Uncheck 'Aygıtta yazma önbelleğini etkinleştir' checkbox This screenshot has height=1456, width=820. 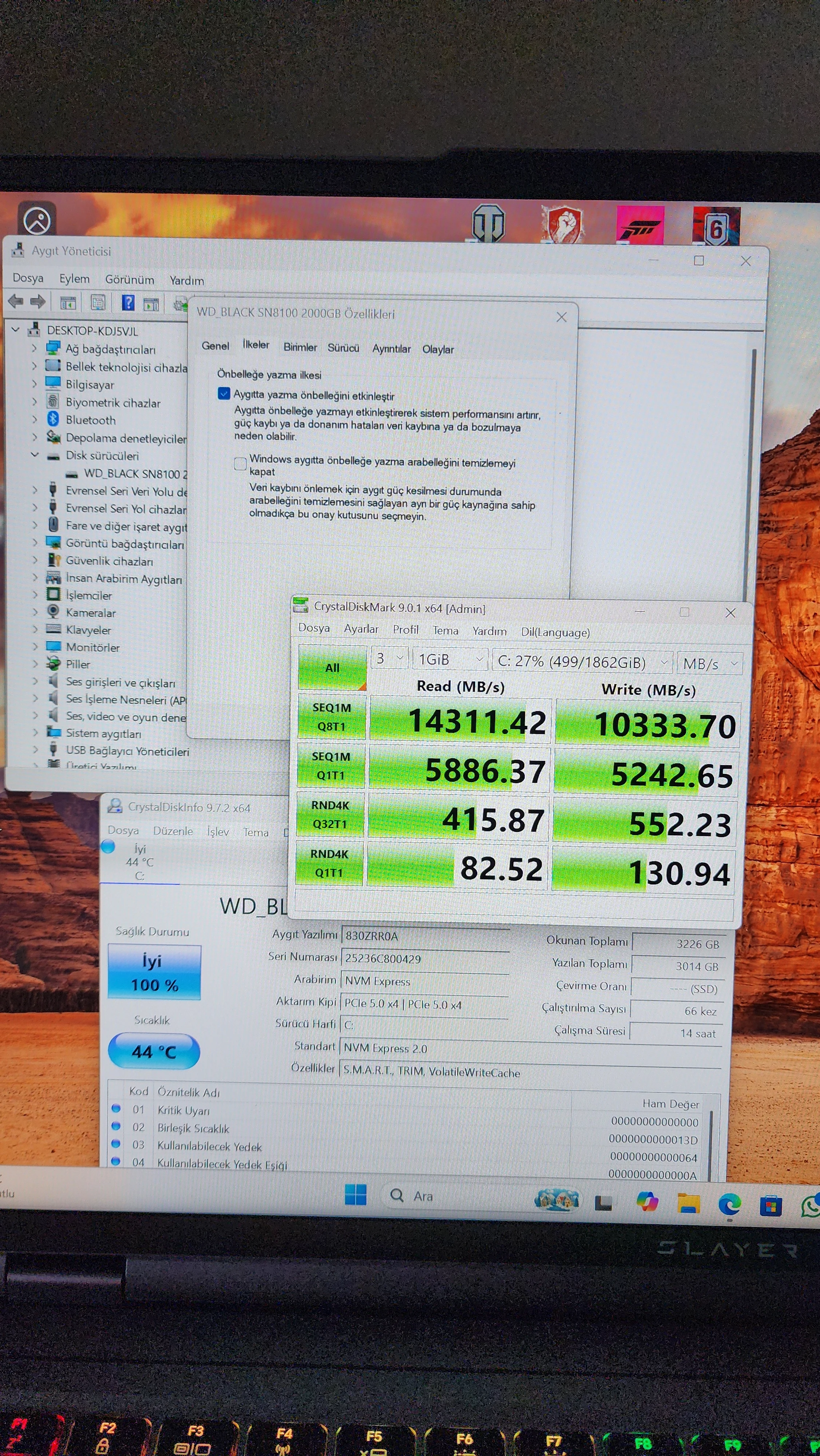(x=224, y=394)
